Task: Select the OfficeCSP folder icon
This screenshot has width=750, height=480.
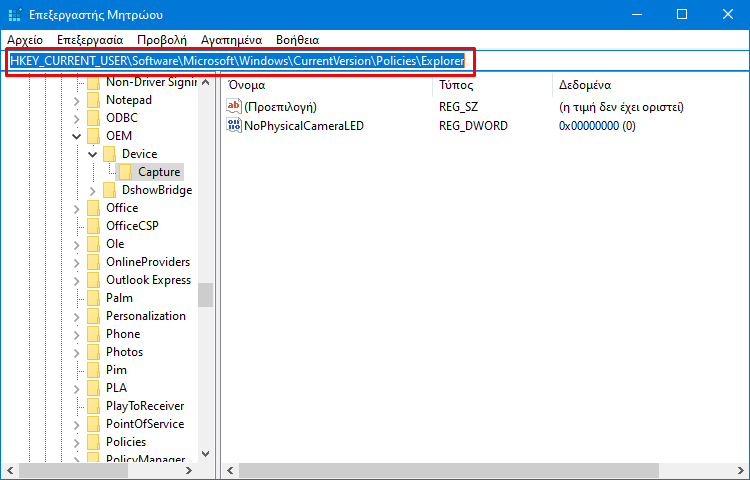Action: tap(93, 226)
